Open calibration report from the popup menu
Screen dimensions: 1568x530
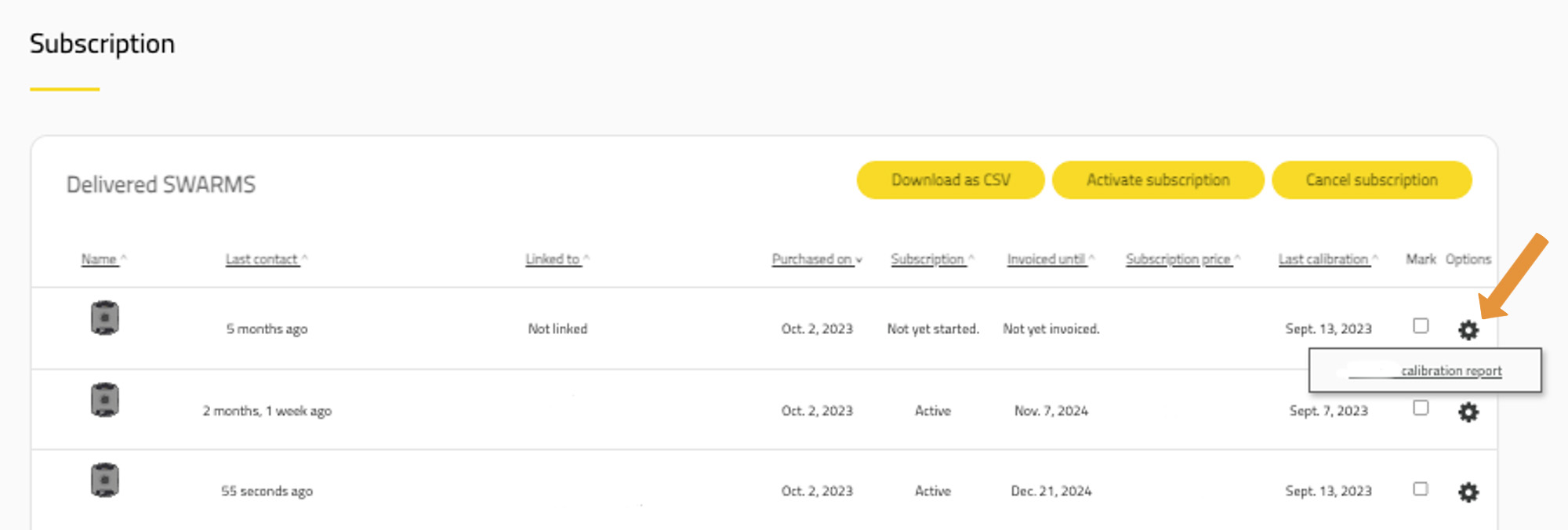1450,371
